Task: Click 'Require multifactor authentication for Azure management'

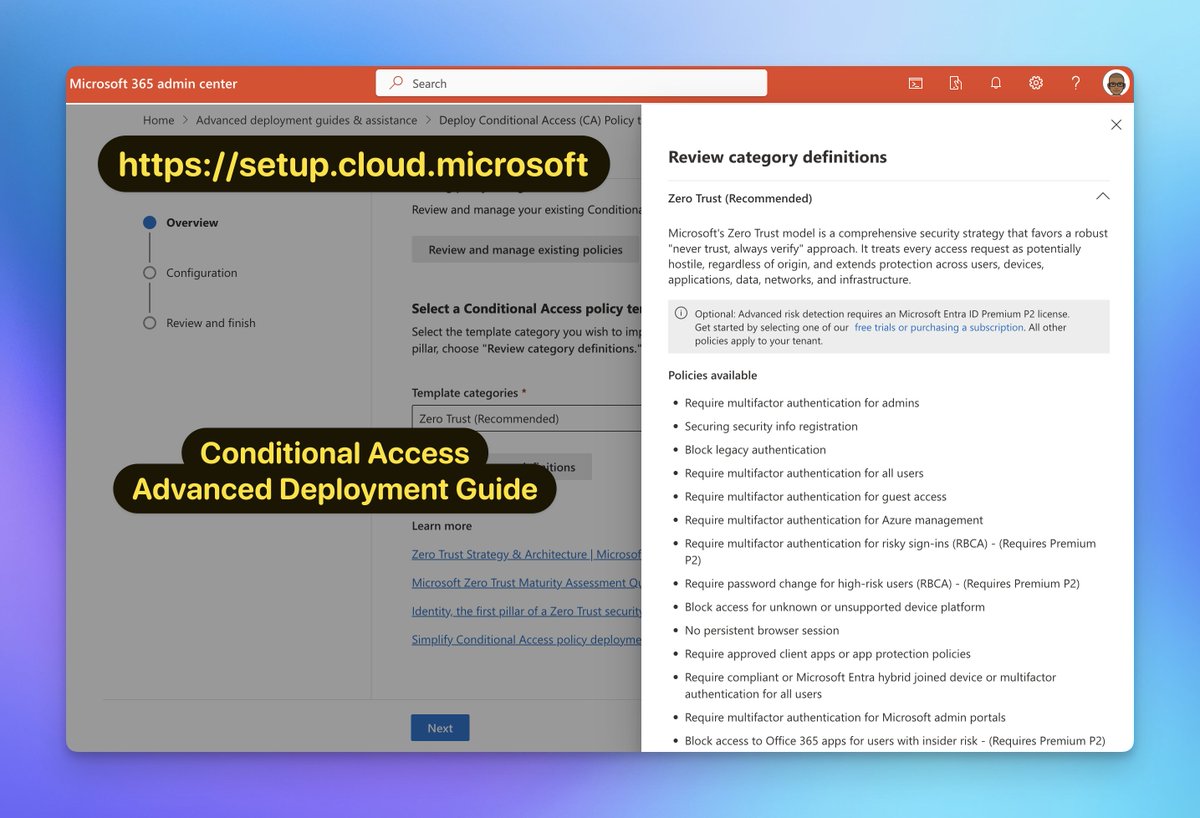Action: coord(834,520)
